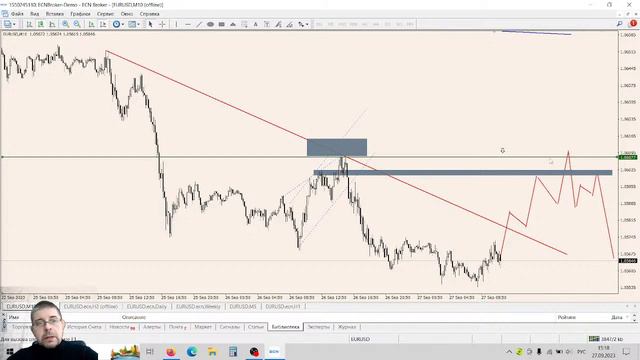This screenshot has width=640, height=360.
Task: Expand the templates dropdown arrow
Action: (139, 24)
